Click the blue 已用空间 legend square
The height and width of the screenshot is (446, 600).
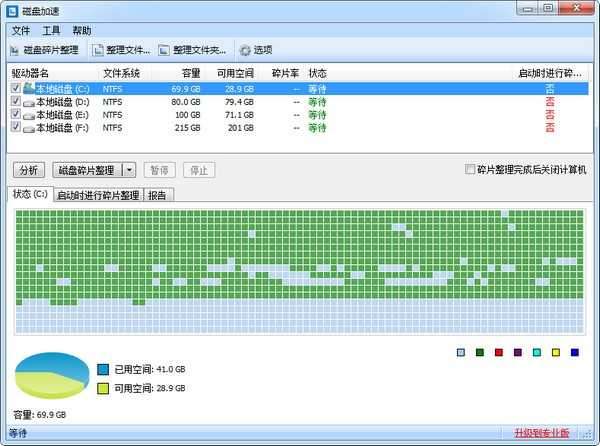(103, 369)
